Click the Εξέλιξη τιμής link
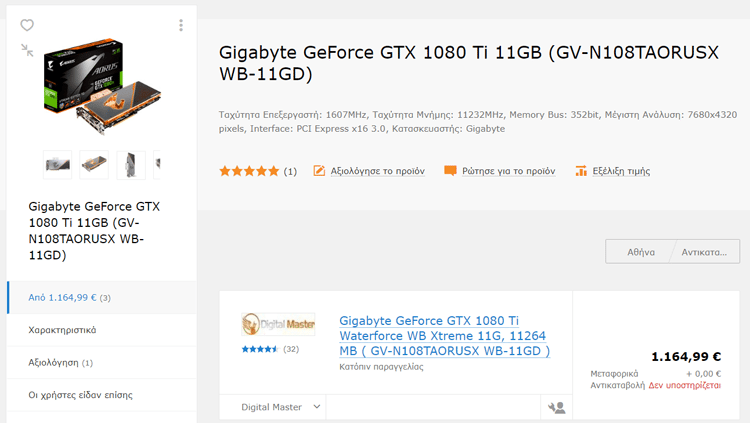Image resolution: width=750 pixels, height=423 pixels. click(620, 171)
